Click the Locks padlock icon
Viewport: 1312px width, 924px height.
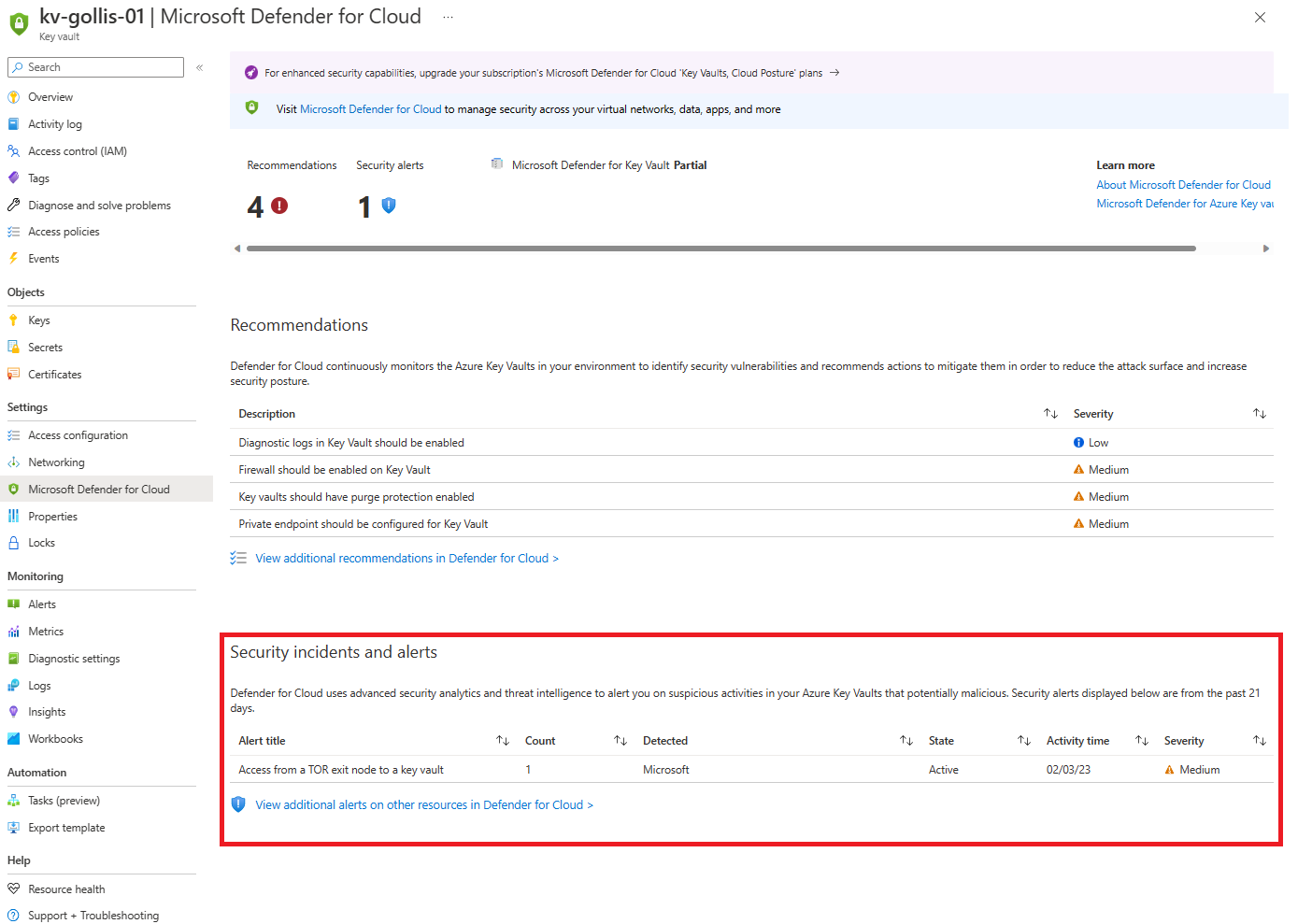(x=13, y=543)
